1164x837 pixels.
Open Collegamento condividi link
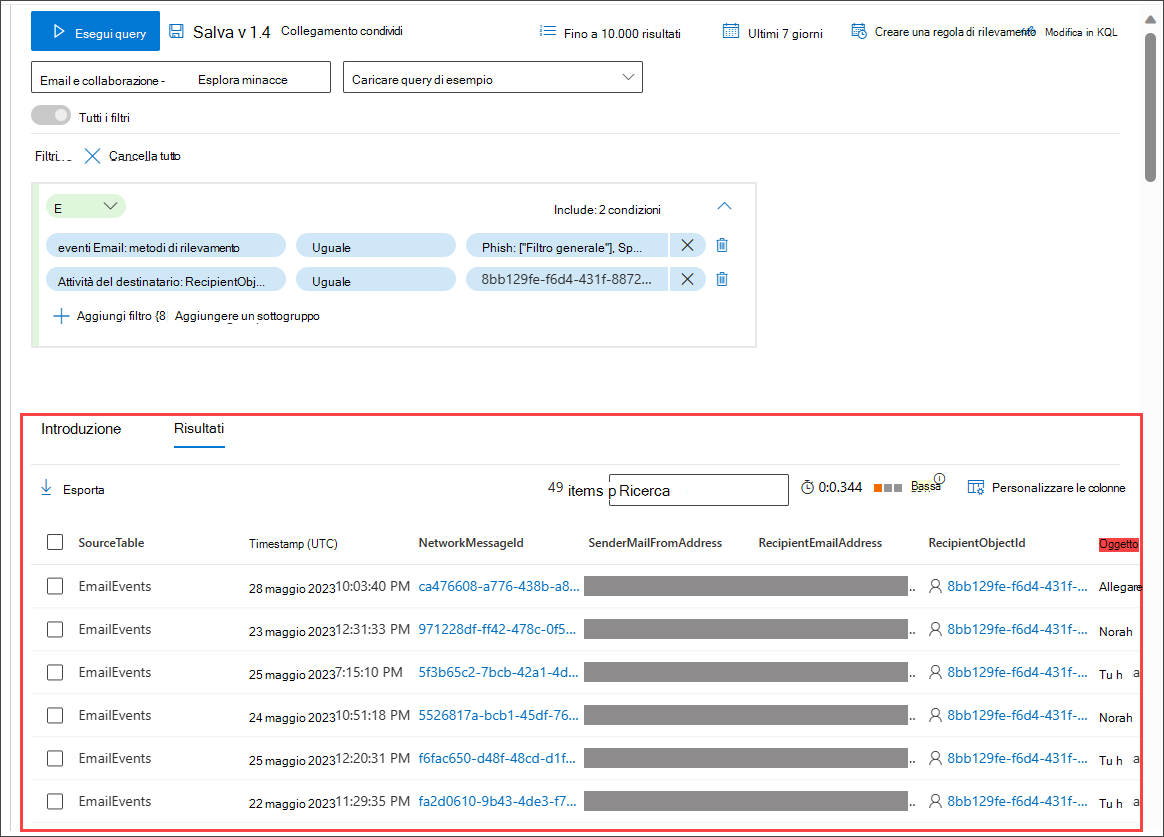(x=341, y=31)
